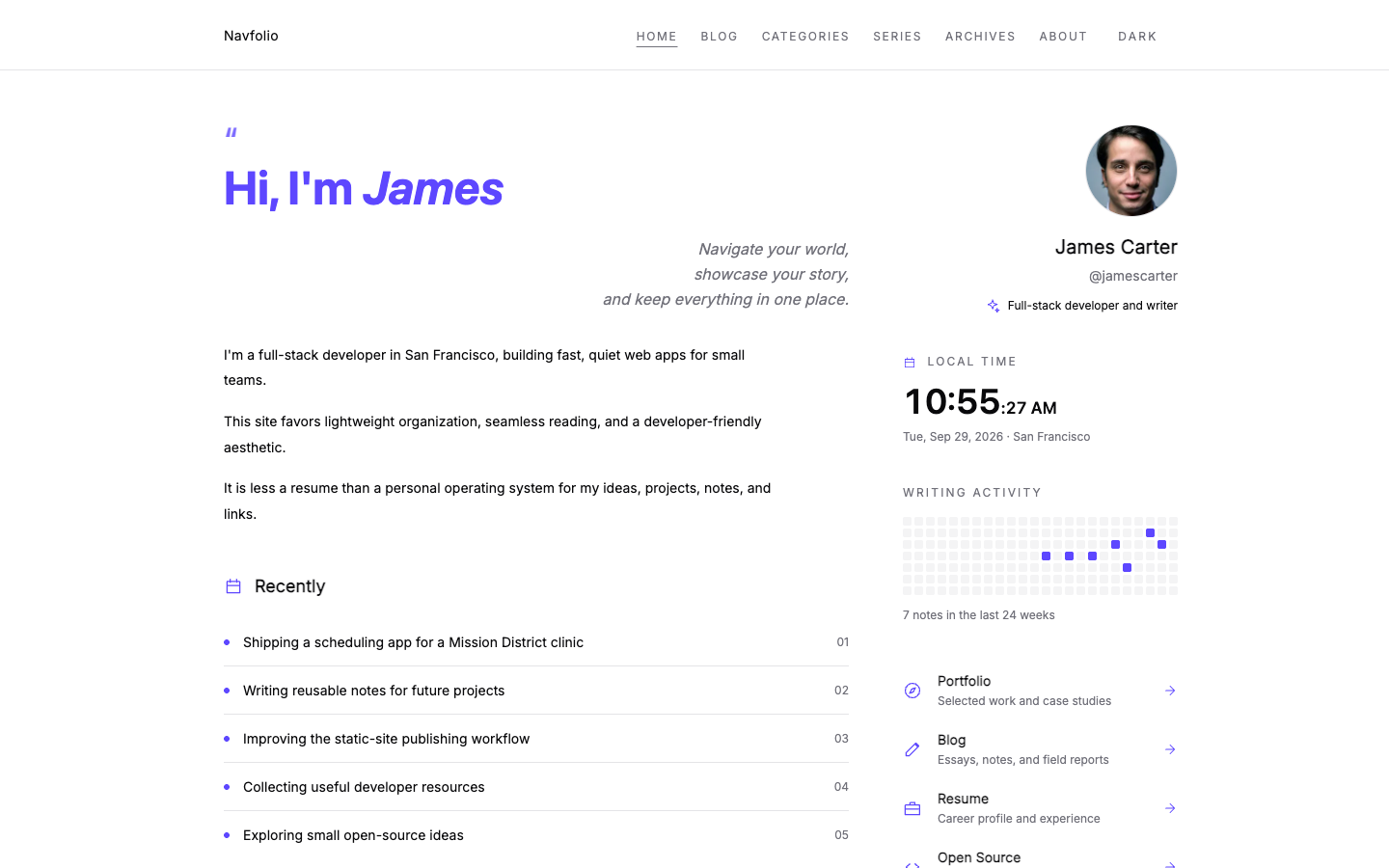The height and width of the screenshot is (868, 1389).
Task: Open the ABOUT nav link
Action: 1063,37
